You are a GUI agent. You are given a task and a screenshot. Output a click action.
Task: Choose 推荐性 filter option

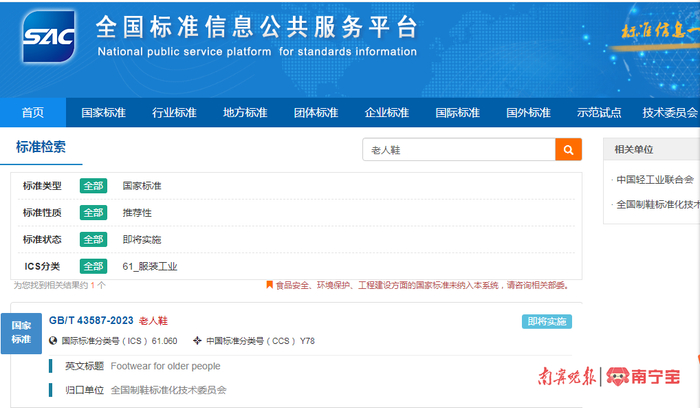click(x=137, y=212)
